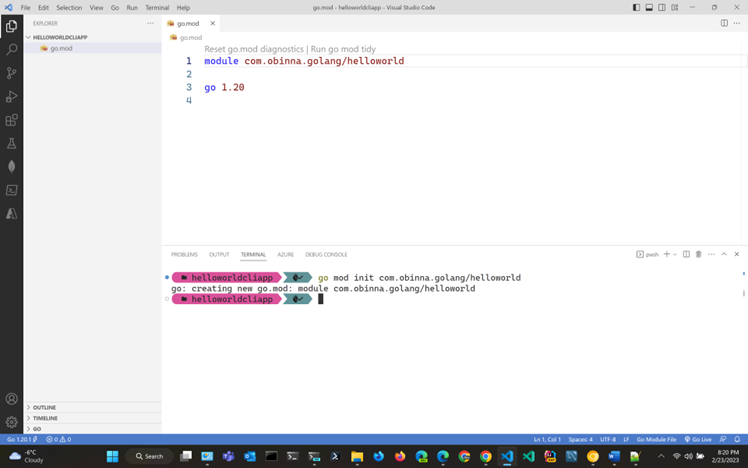Start Go Live server from status bar

[x=698, y=439]
